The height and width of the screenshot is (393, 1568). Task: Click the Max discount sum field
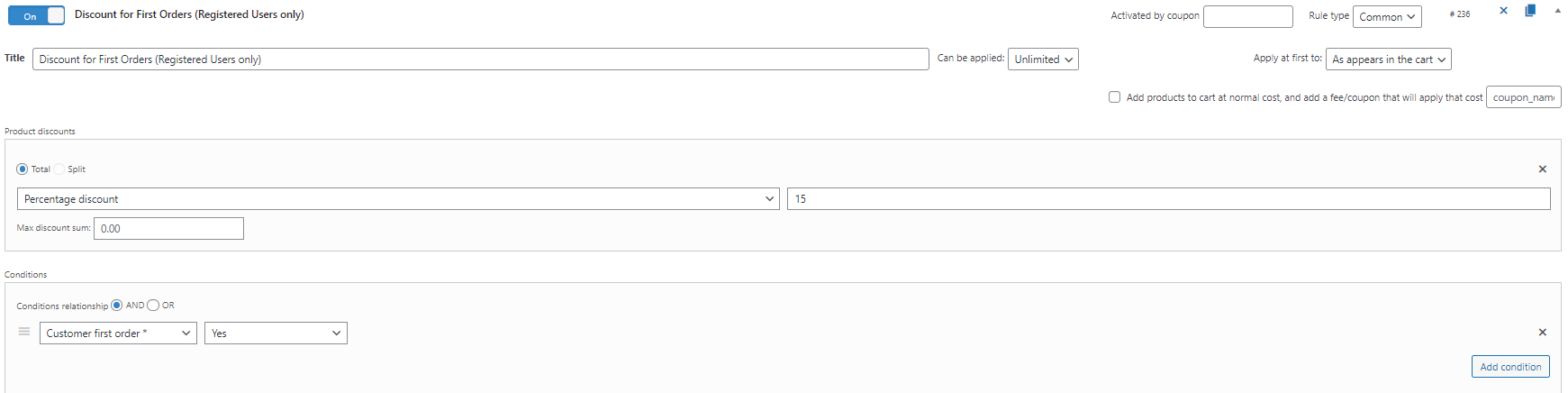coord(168,229)
